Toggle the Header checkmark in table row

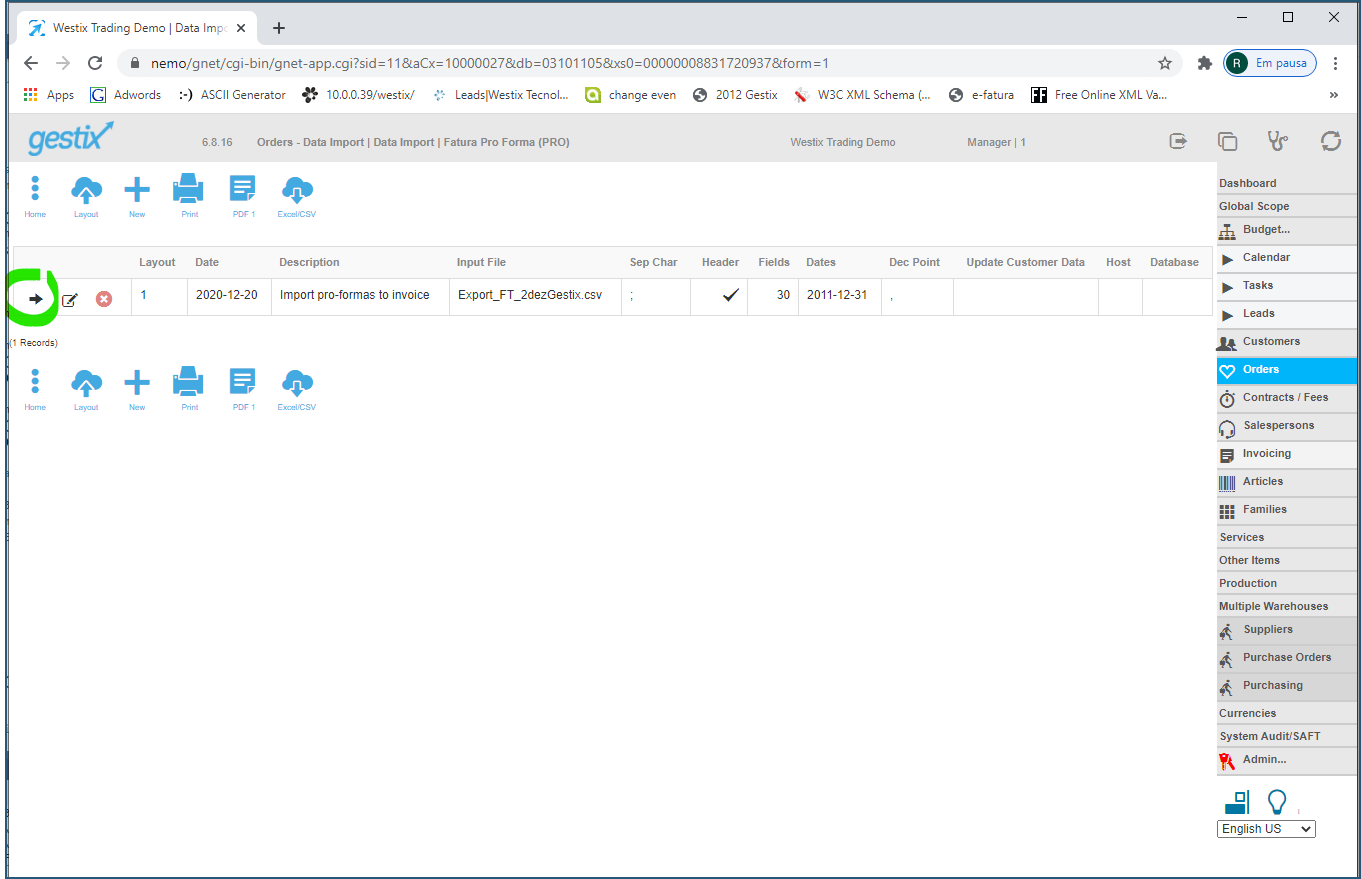coord(731,295)
